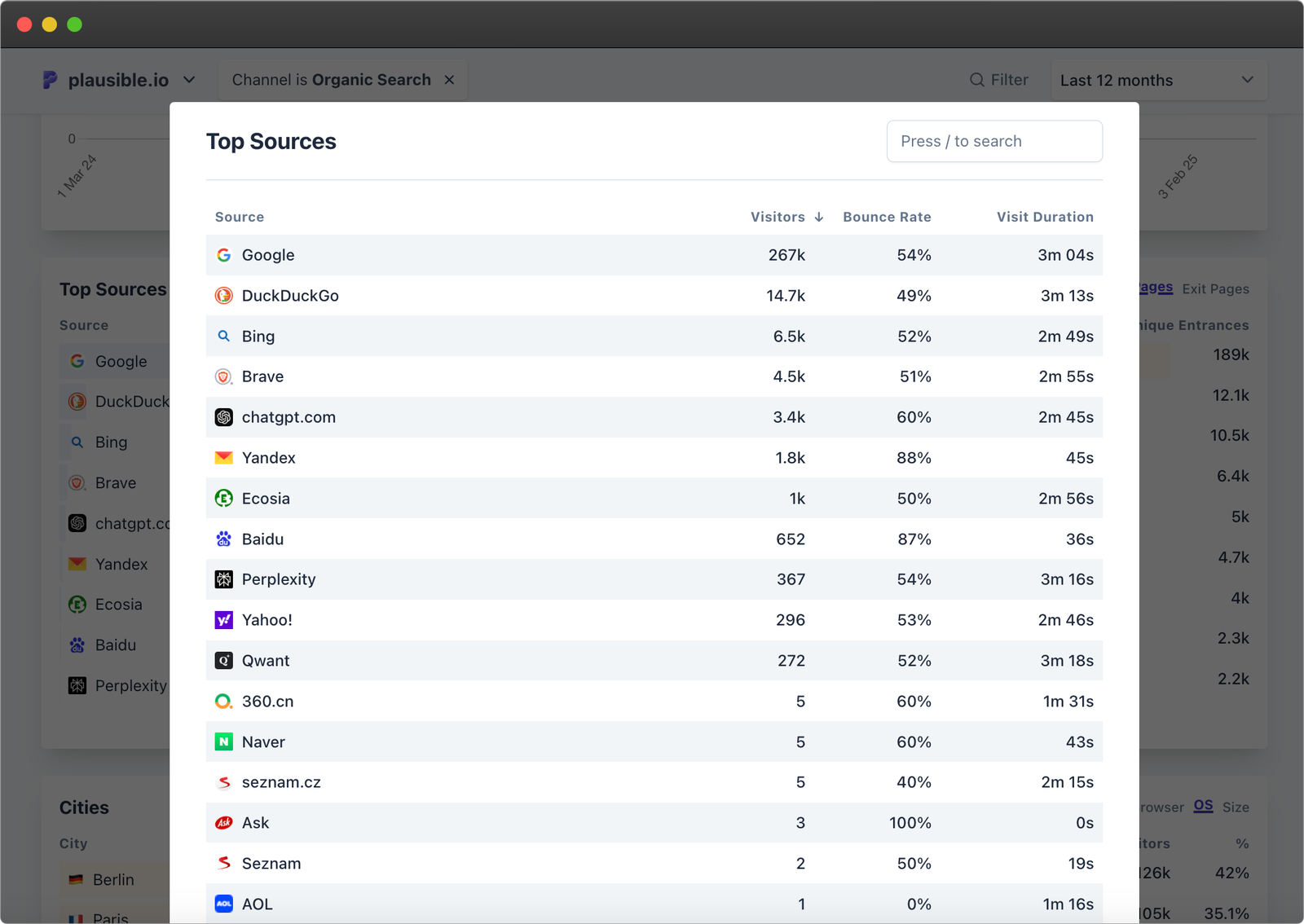Click the Ecosia leaf icon
The image size is (1304, 924).
pyautogui.click(x=223, y=498)
